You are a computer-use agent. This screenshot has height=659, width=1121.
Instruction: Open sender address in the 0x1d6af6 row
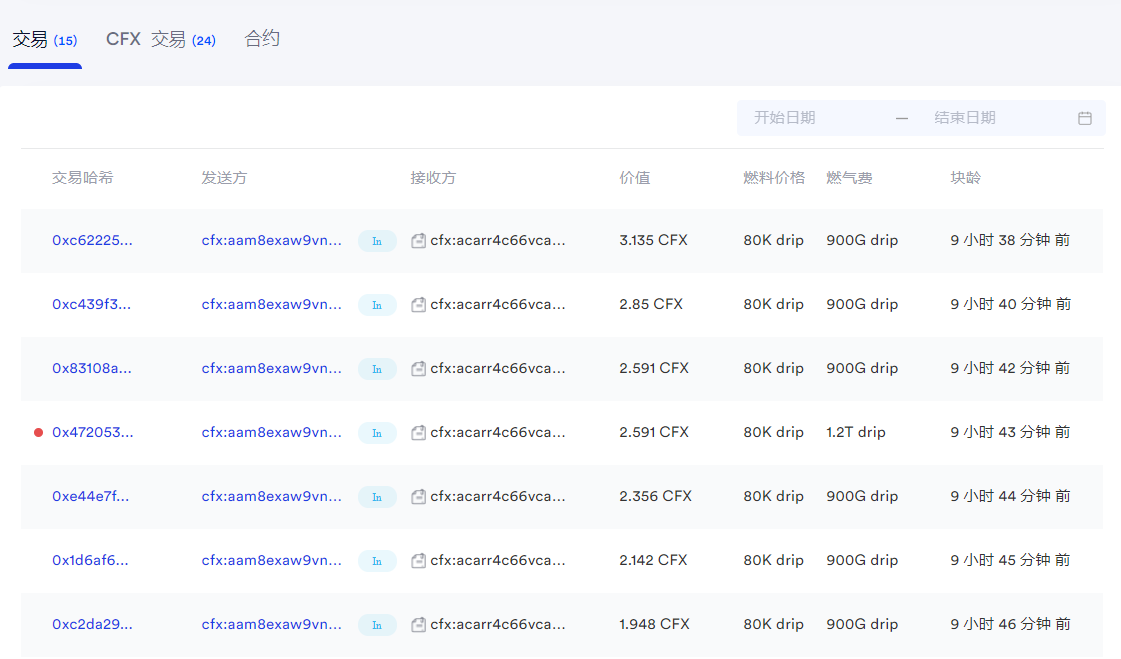pos(272,560)
